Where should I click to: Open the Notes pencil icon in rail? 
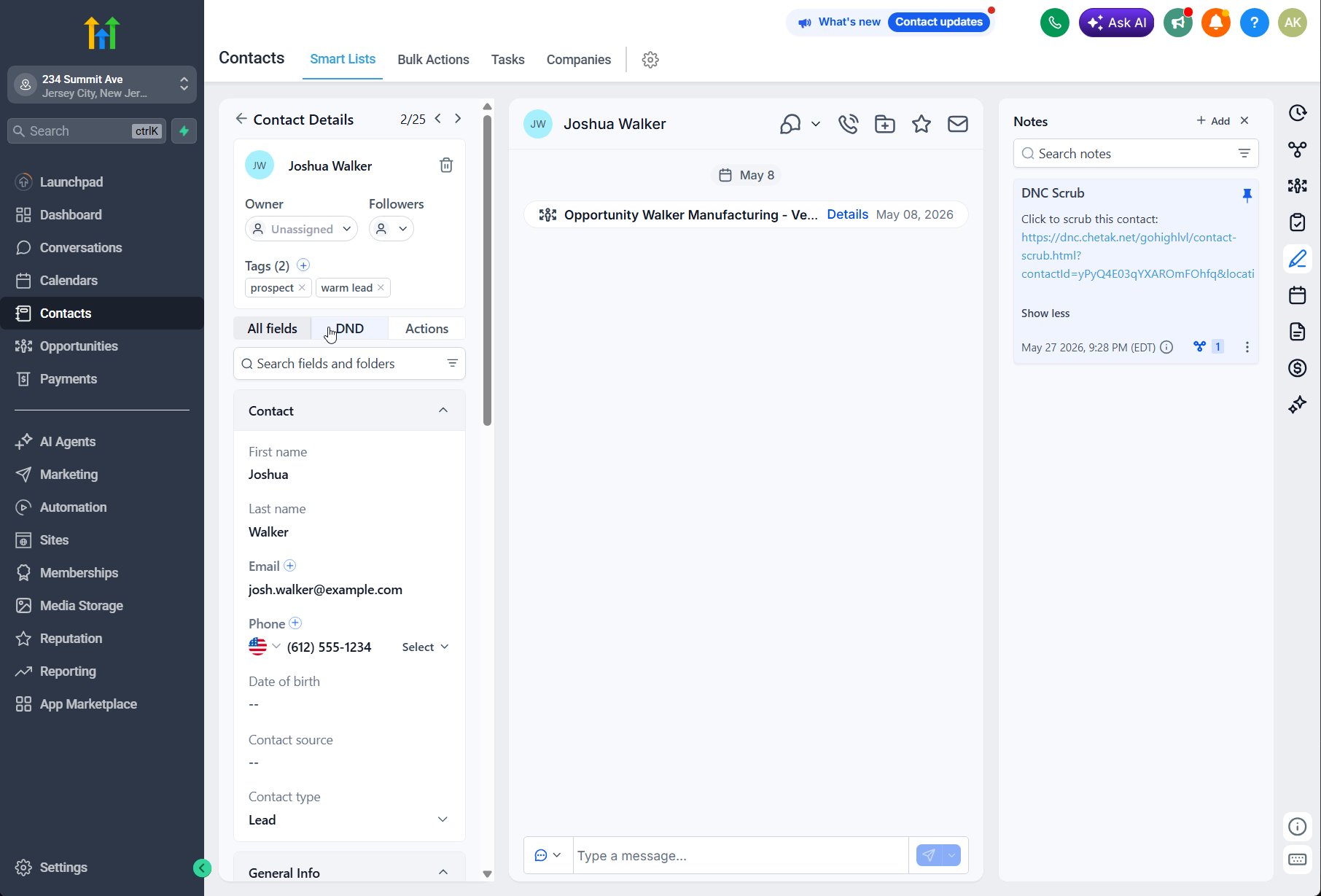pyautogui.click(x=1297, y=259)
